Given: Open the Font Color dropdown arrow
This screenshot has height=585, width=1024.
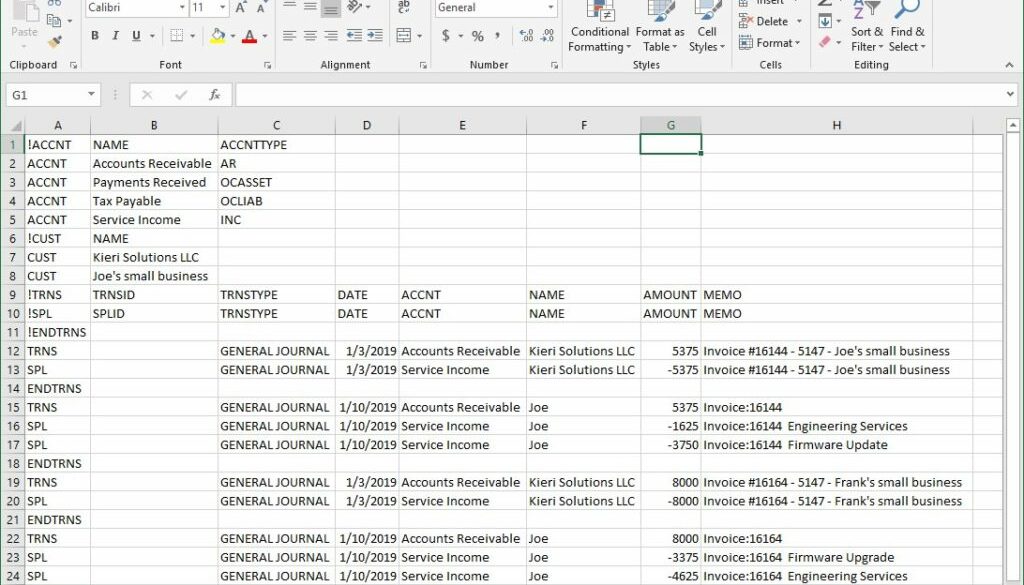Looking at the screenshot, I should [264, 35].
